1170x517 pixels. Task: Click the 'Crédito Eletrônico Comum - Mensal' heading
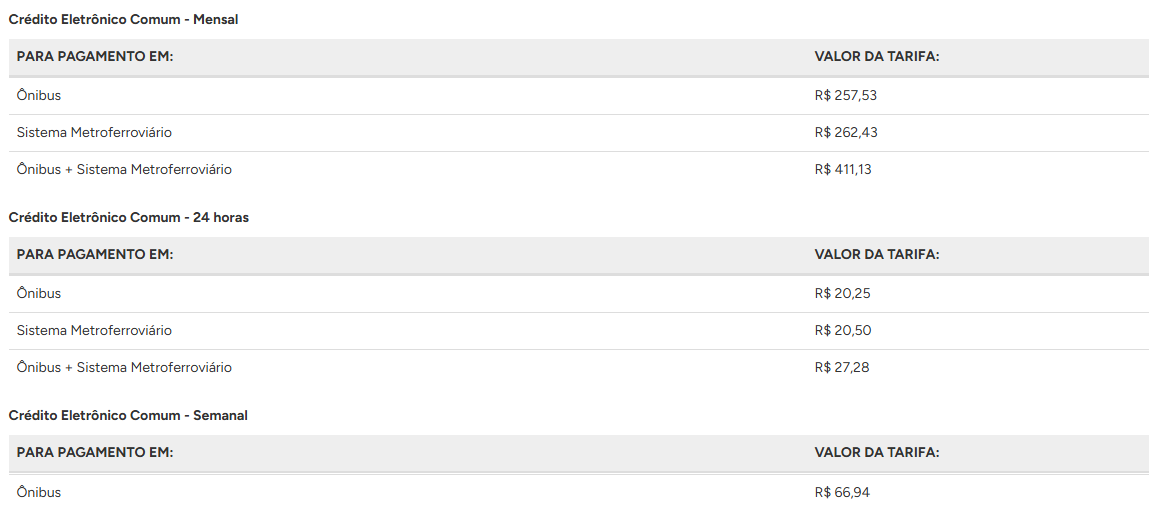pyautogui.click(x=123, y=19)
